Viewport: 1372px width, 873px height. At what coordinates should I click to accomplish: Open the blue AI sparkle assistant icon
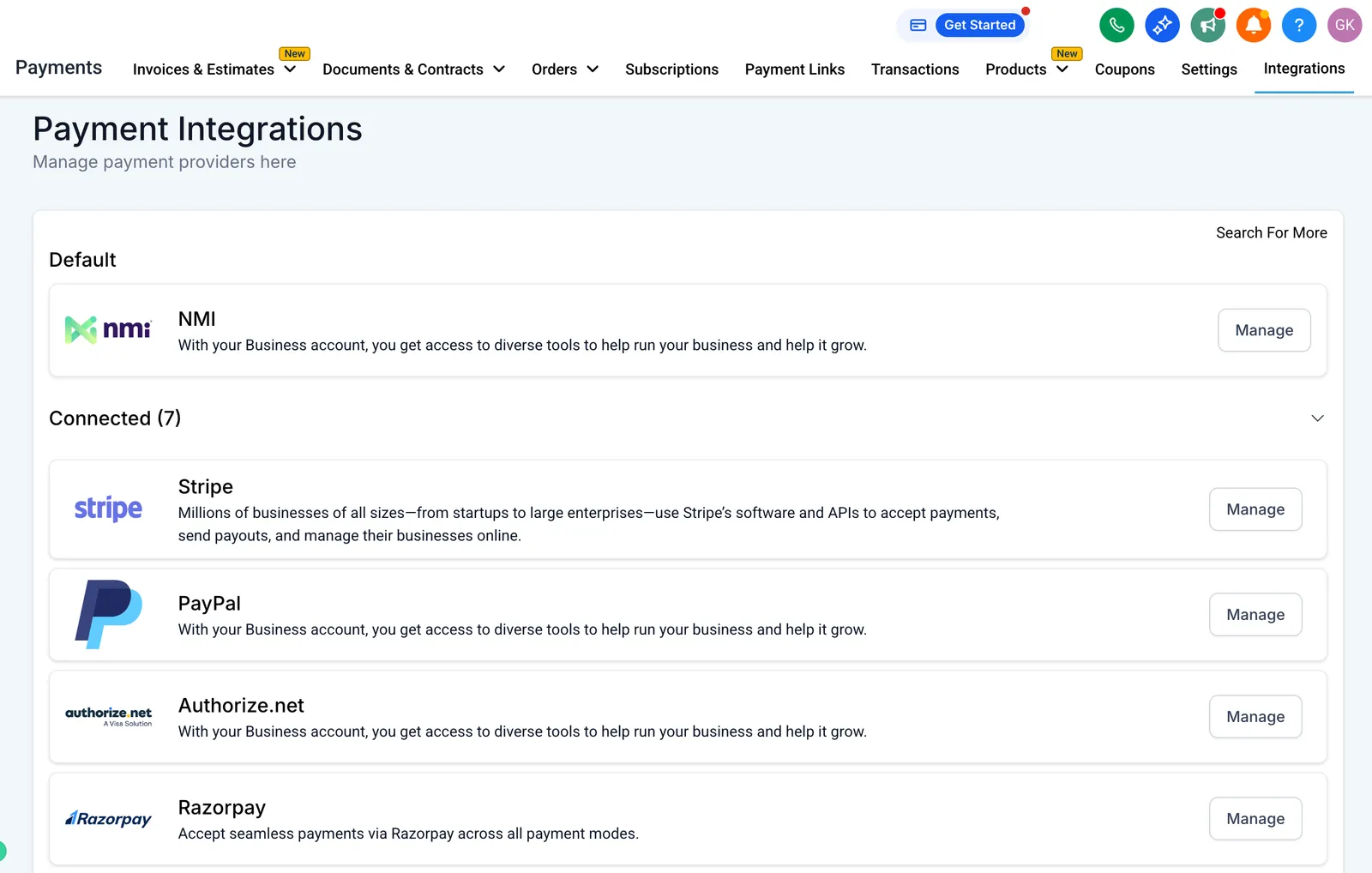pyautogui.click(x=1162, y=25)
